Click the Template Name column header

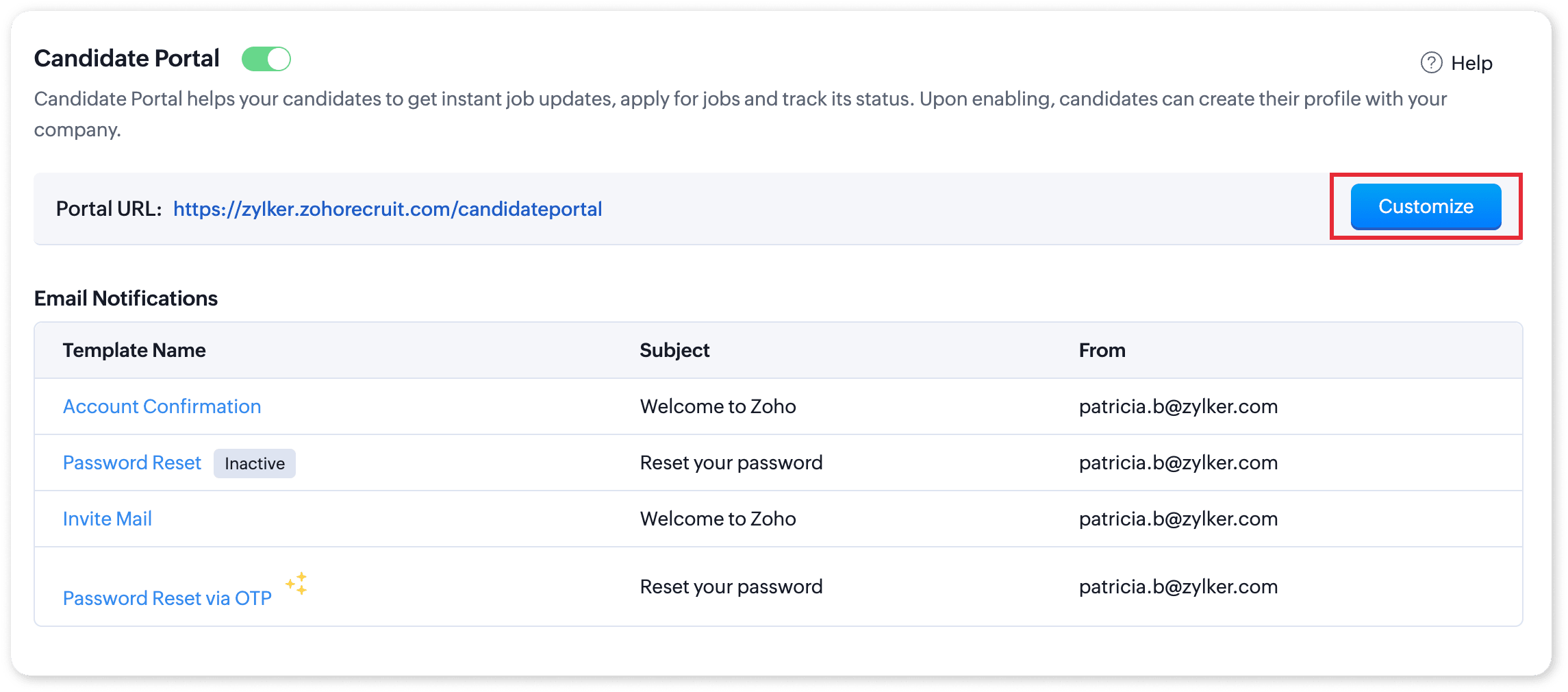[x=134, y=350]
